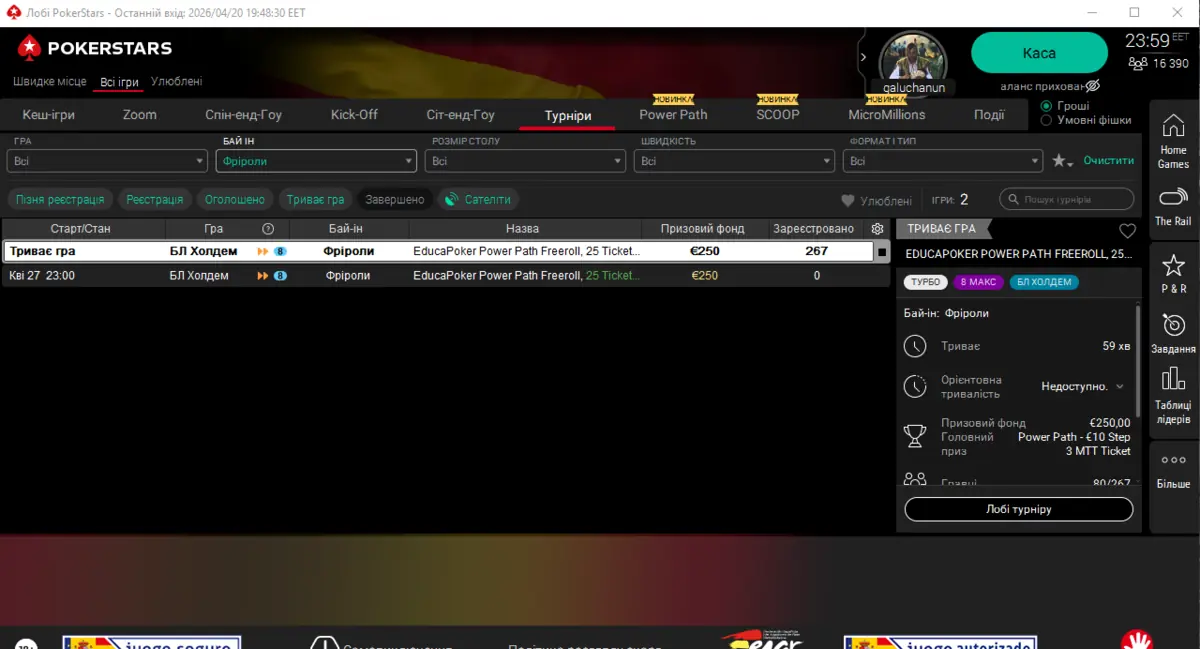Click the Пошук турнірів search field
1200x649 pixels.
coord(1068,200)
